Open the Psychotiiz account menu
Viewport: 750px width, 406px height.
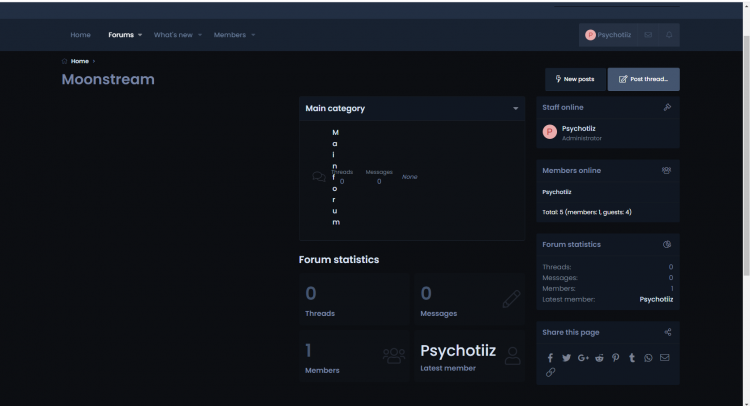pyautogui.click(x=608, y=35)
